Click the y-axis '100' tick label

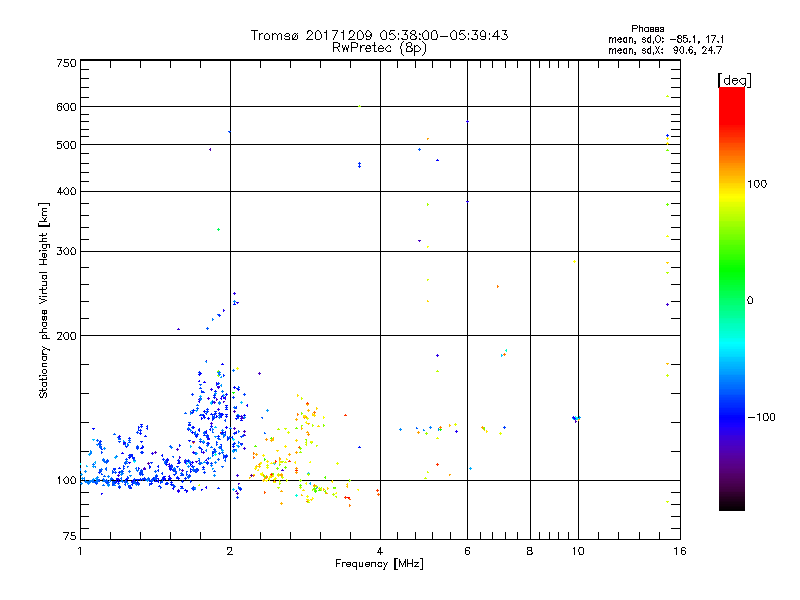pyautogui.click(x=66, y=480)
